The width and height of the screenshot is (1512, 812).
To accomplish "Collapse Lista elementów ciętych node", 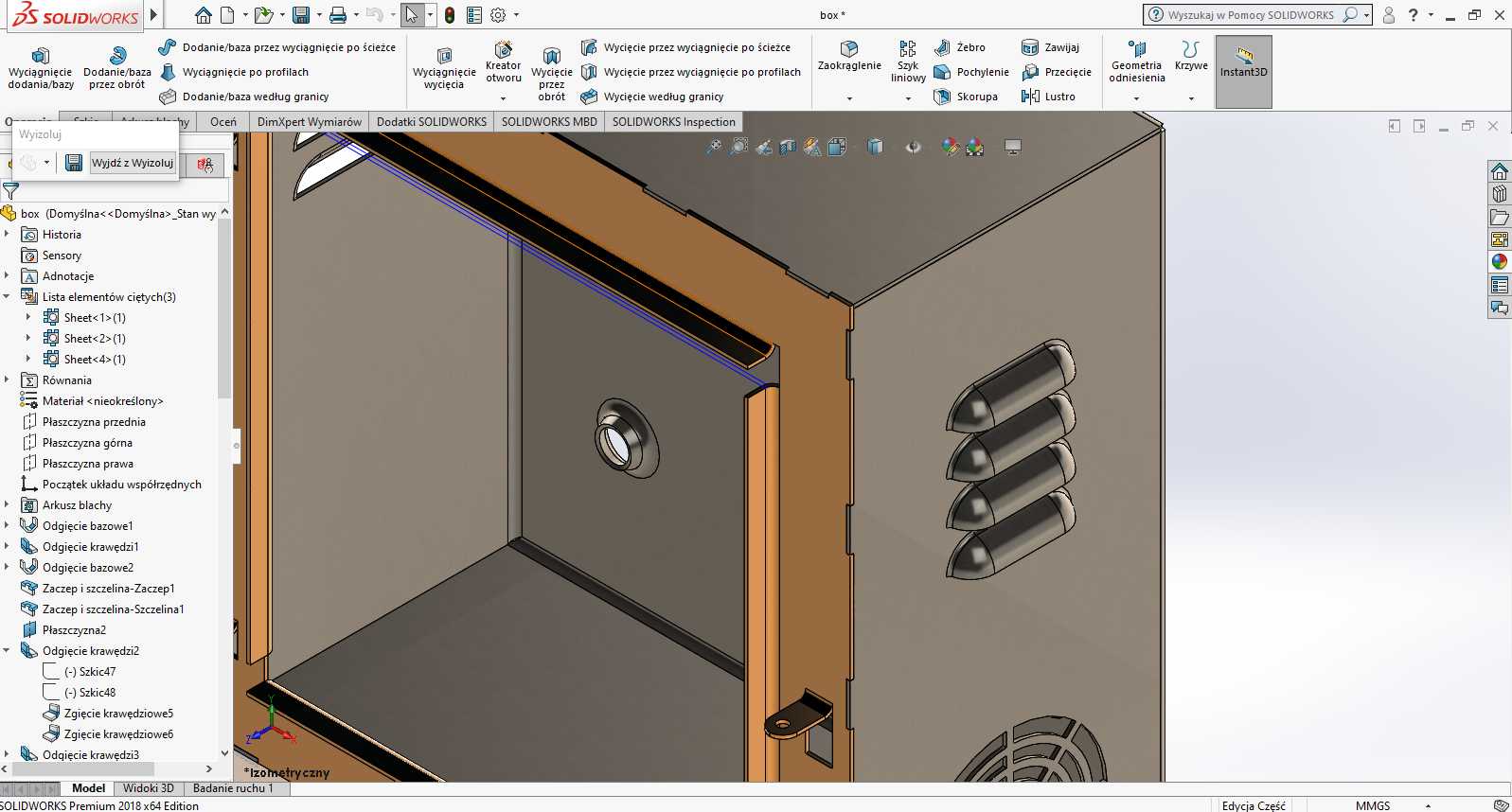I will tap(7, 297).
